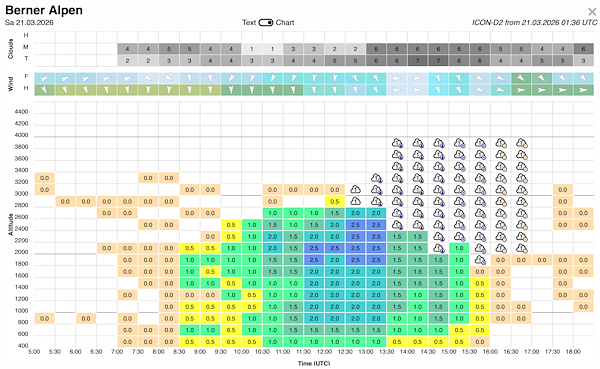Click the F-row wind arrow at 5:00
The image size is (600, 369).
pyautogui.click(x=44, y=78)
